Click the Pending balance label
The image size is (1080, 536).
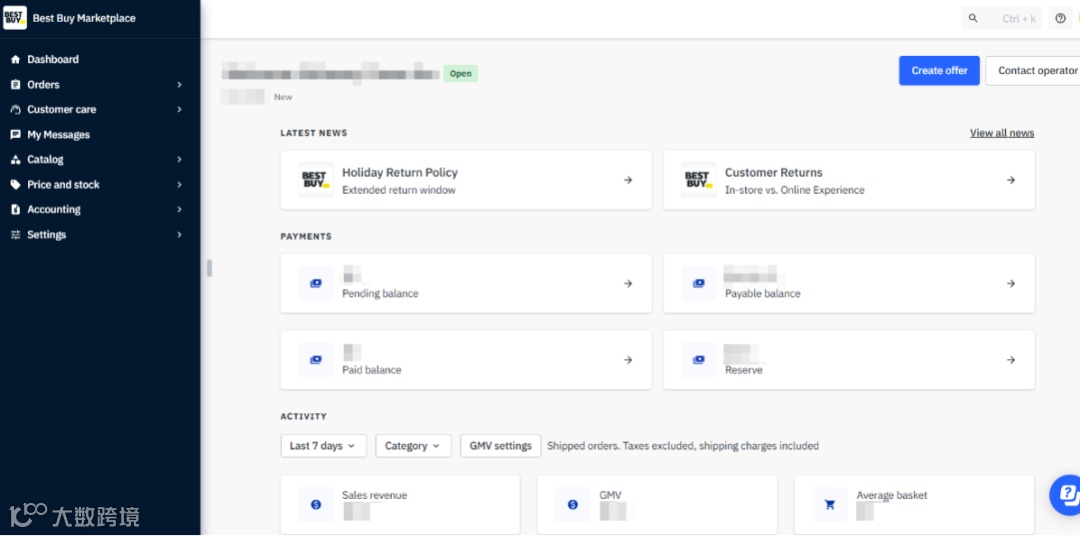coord(380,293)
